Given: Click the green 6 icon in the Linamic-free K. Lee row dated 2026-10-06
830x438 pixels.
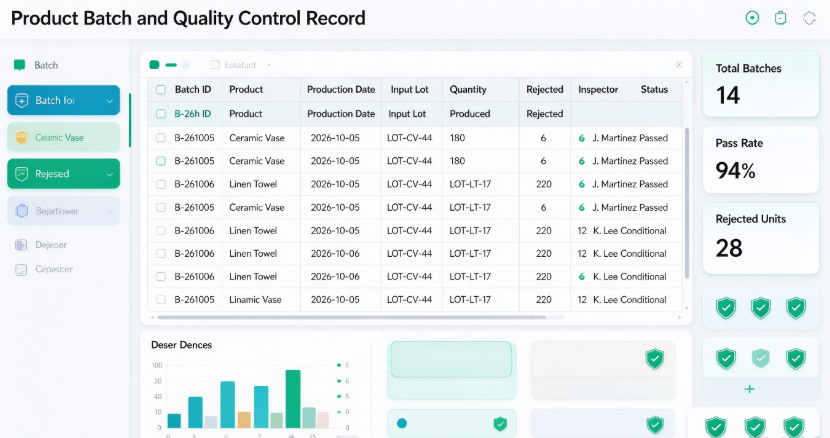Looking at the screenshot, I should 582,276.
